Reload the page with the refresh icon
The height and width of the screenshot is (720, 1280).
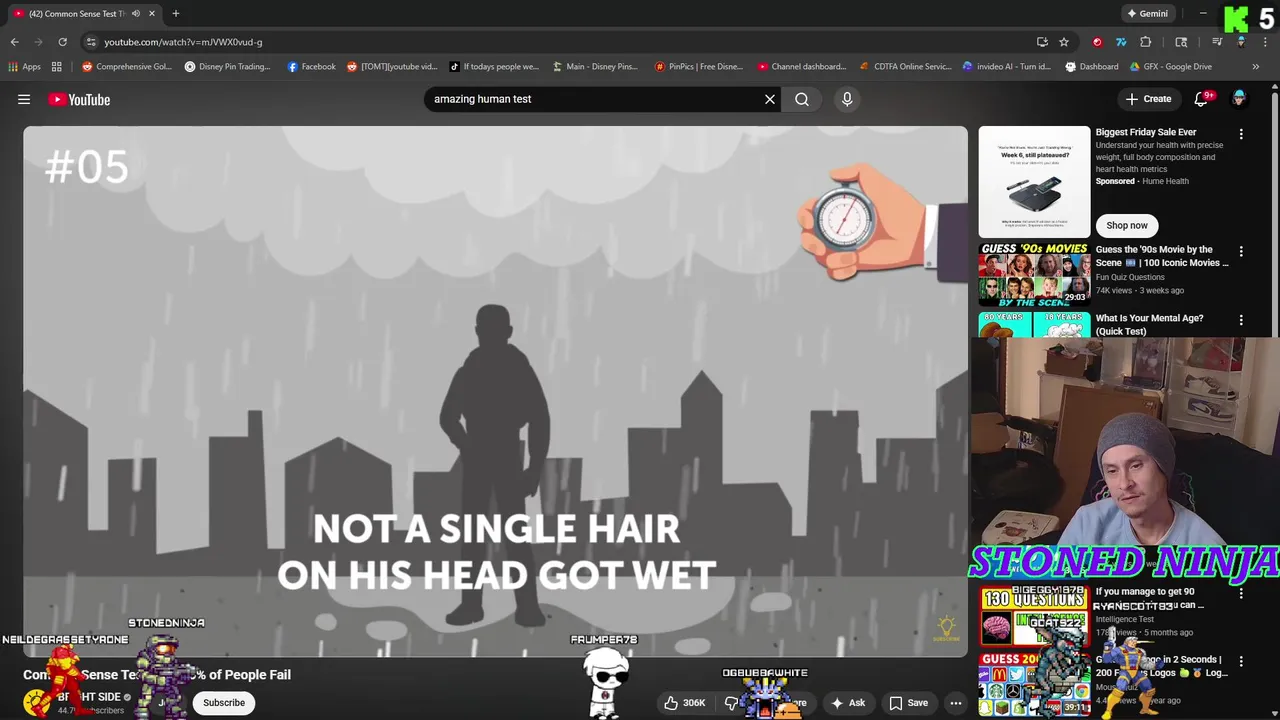[x=62, y=42]
